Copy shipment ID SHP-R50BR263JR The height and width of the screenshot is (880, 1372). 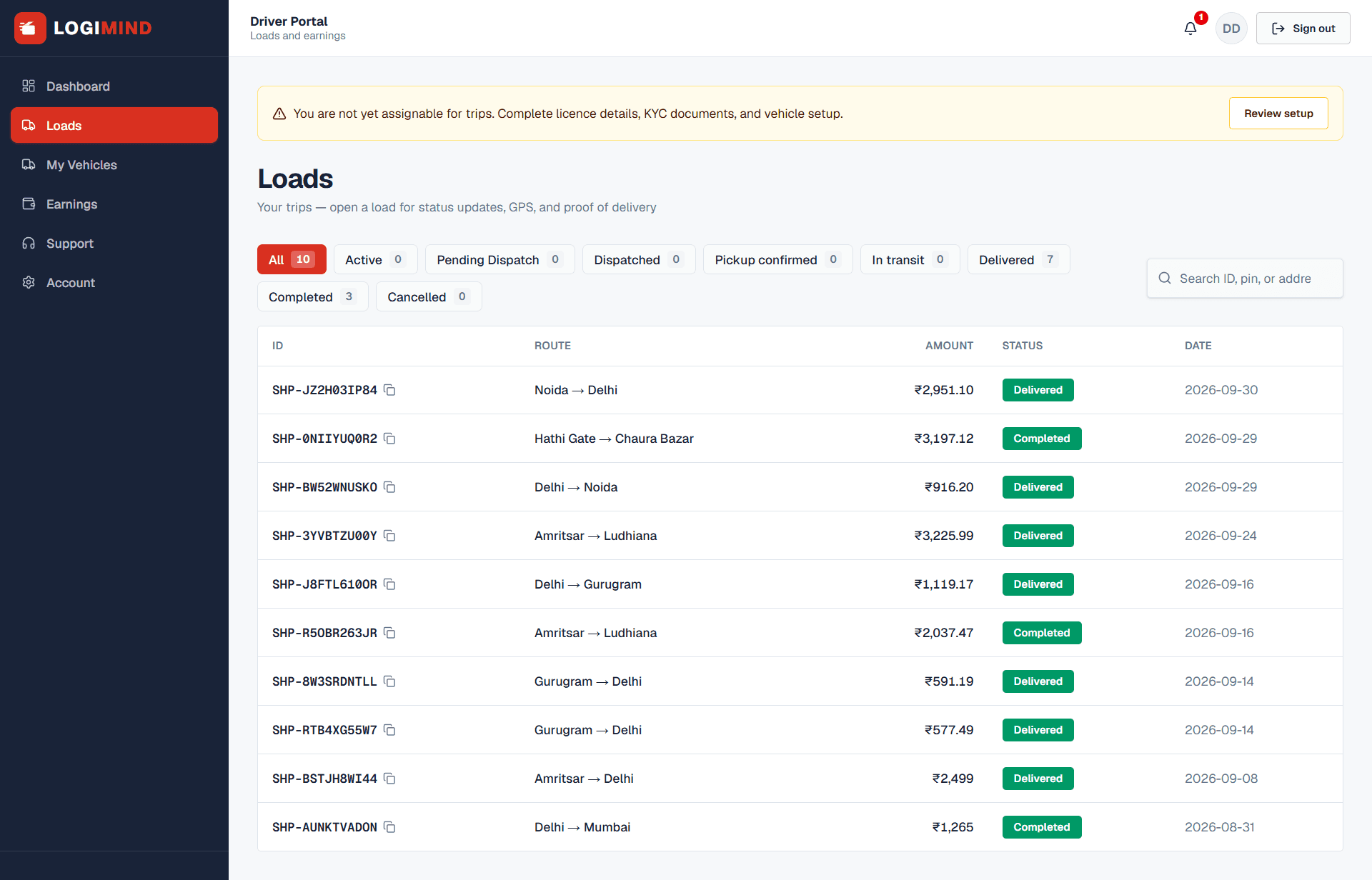coord(389,633)
